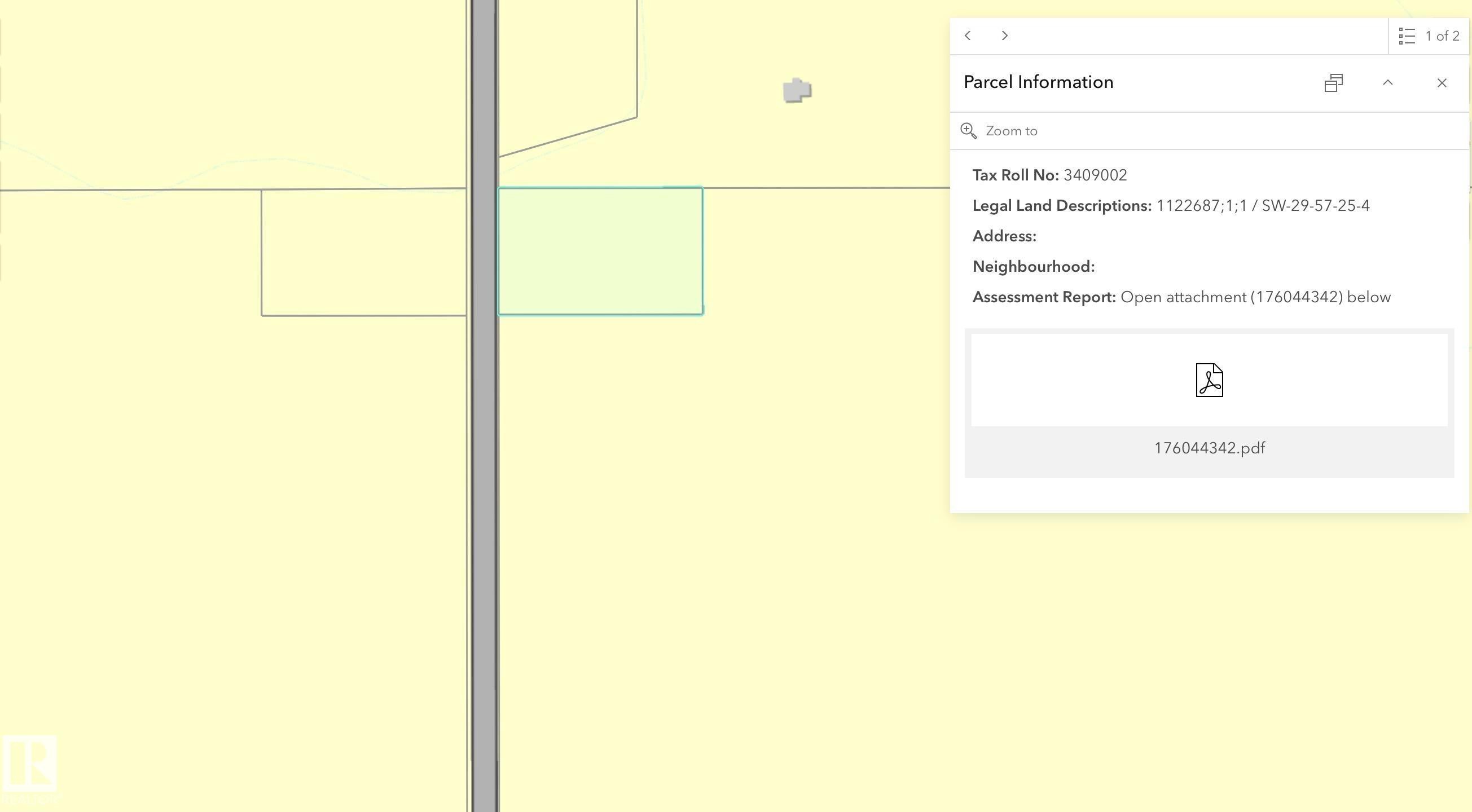Open the 176044342.pdf file link
Viewport: 1472px width, 812px height.
[1209, 448]
